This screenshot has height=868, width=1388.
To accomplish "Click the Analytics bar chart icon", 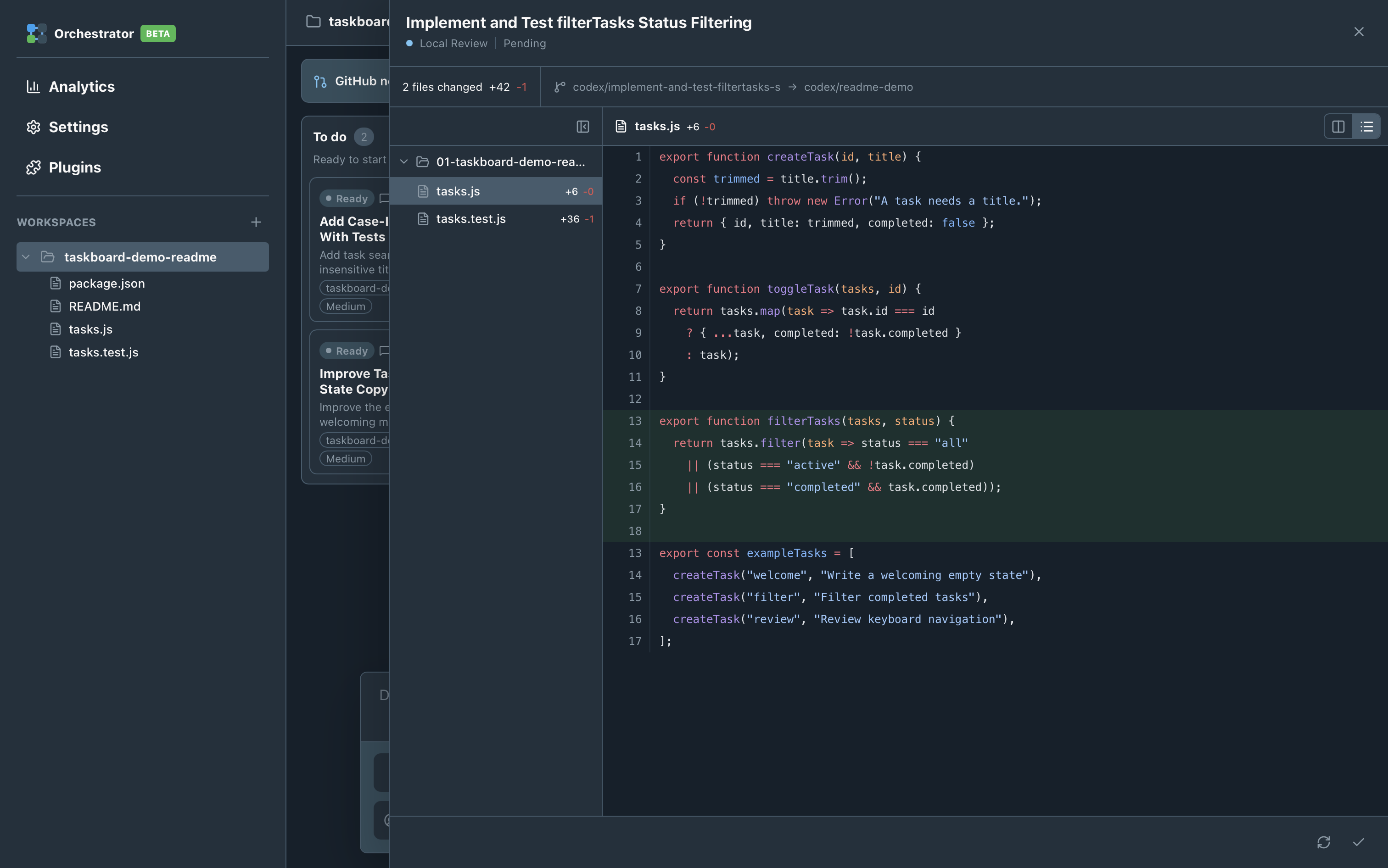I will pyautogui.click(x=34, y=87).
